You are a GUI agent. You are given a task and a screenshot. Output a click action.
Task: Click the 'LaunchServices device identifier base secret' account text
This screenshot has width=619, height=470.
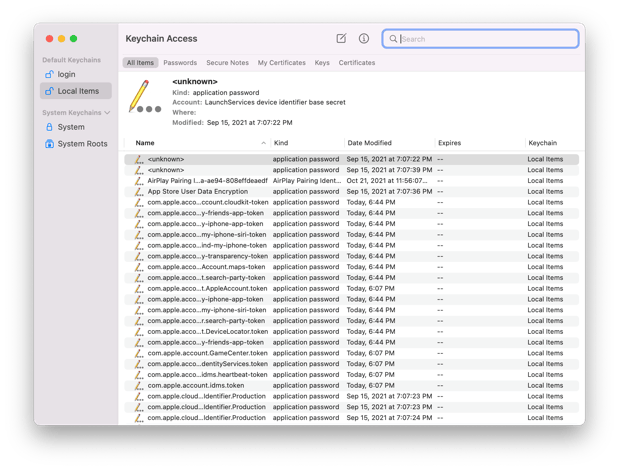coord(275,102)
